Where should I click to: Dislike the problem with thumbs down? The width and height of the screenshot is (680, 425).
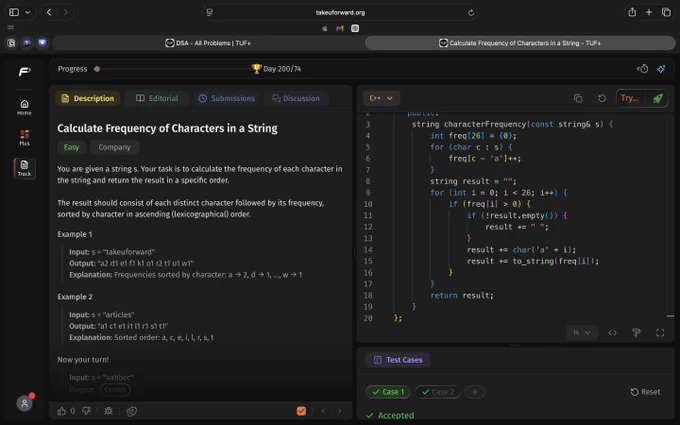[x=86, y=411]
